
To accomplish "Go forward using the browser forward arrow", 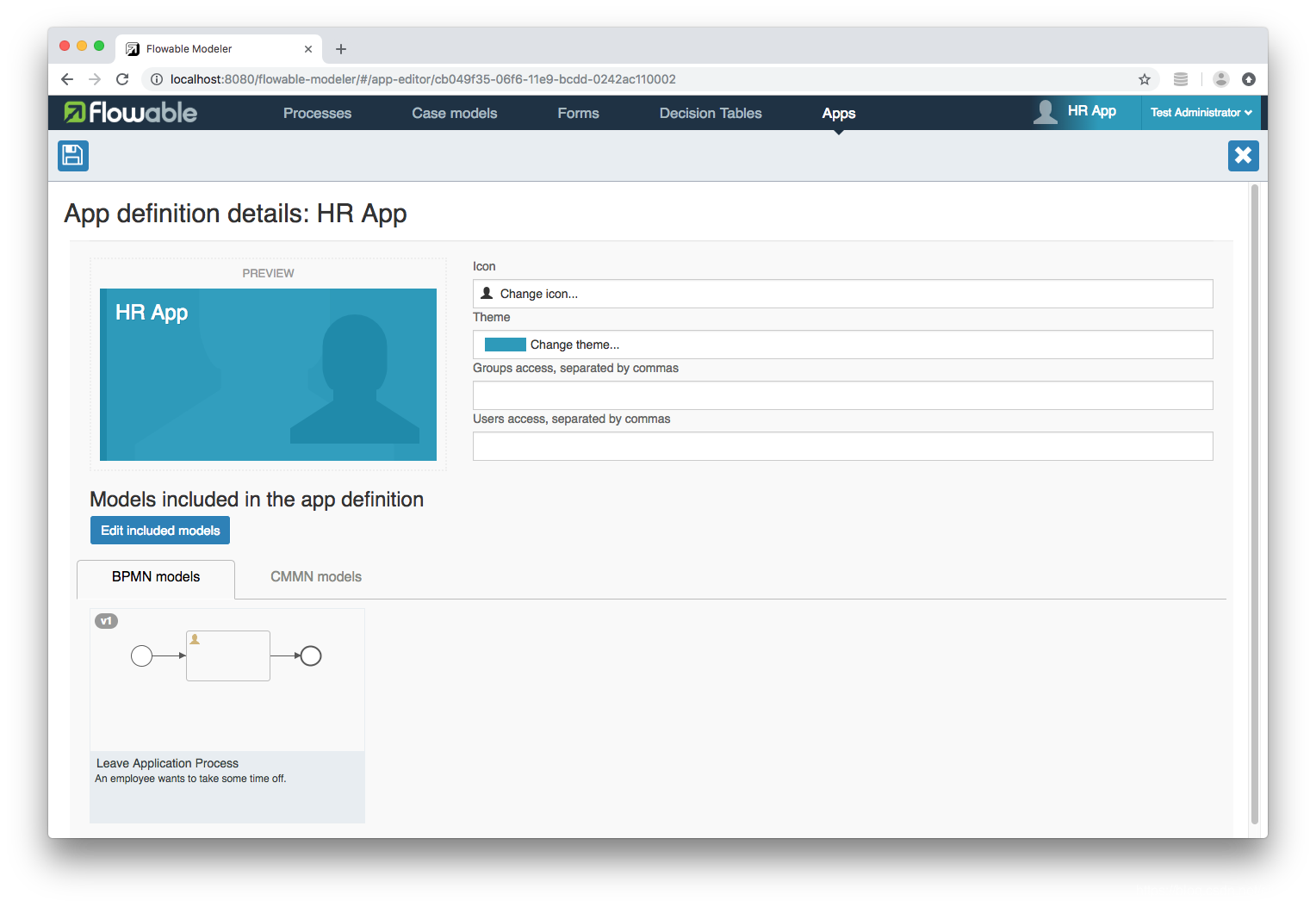I will [x=95, y=79].
